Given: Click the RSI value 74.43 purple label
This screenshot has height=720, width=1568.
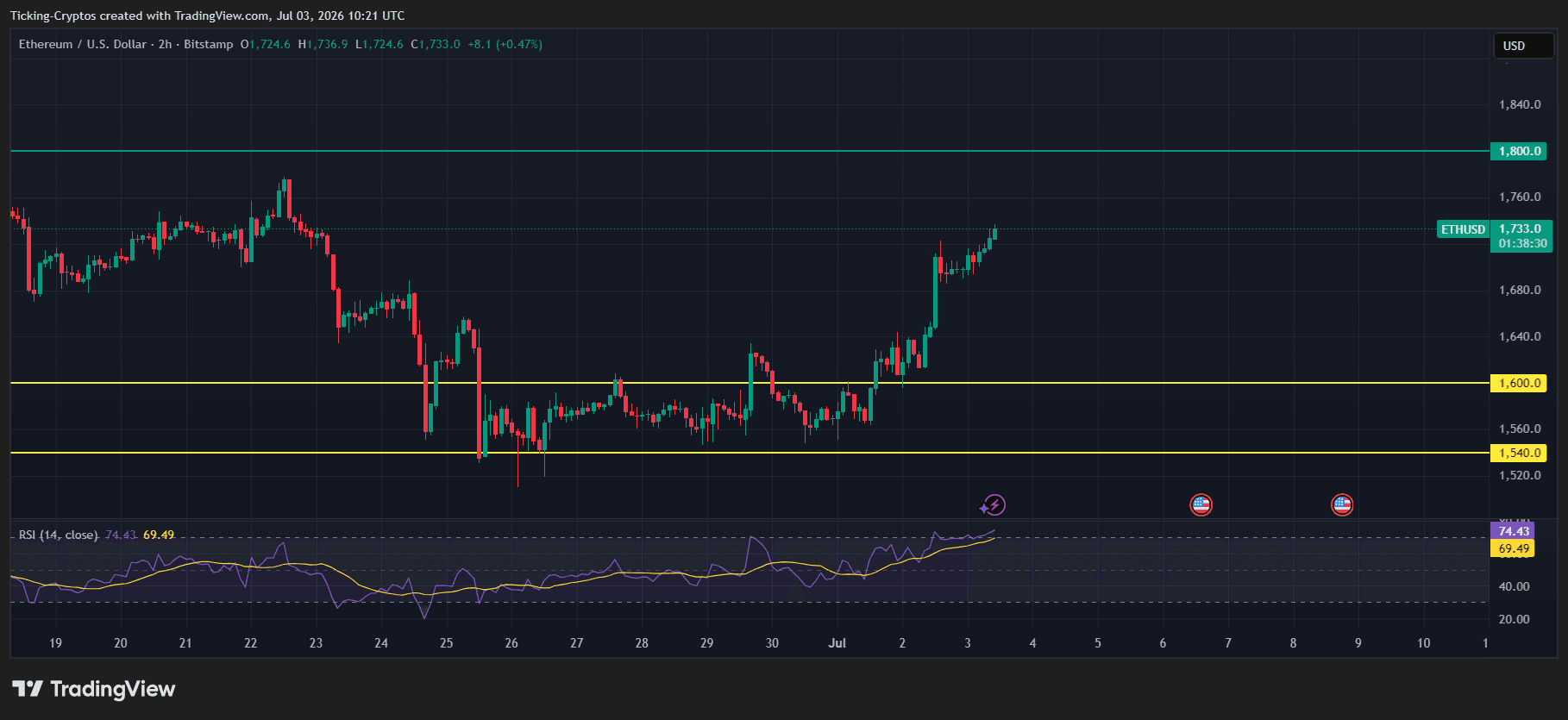Looking at the screenshot, I should (1513, 531).
